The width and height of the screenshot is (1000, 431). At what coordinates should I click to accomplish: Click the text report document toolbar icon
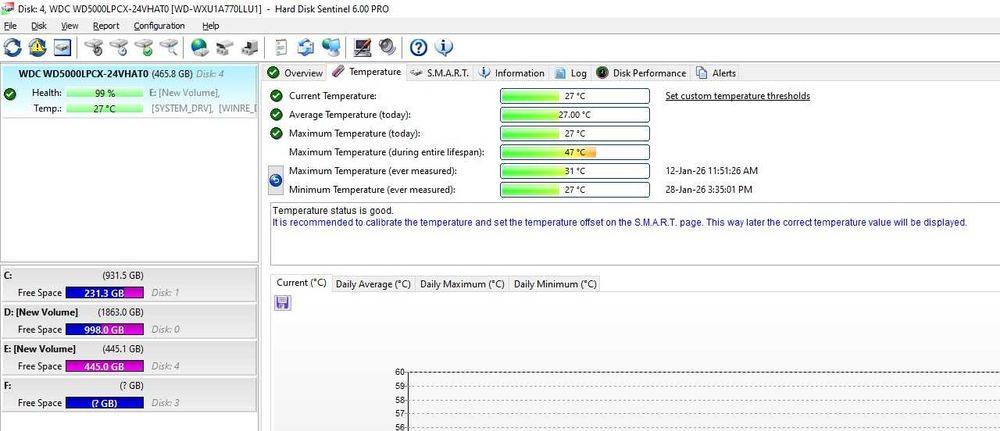tap(281, 47)
